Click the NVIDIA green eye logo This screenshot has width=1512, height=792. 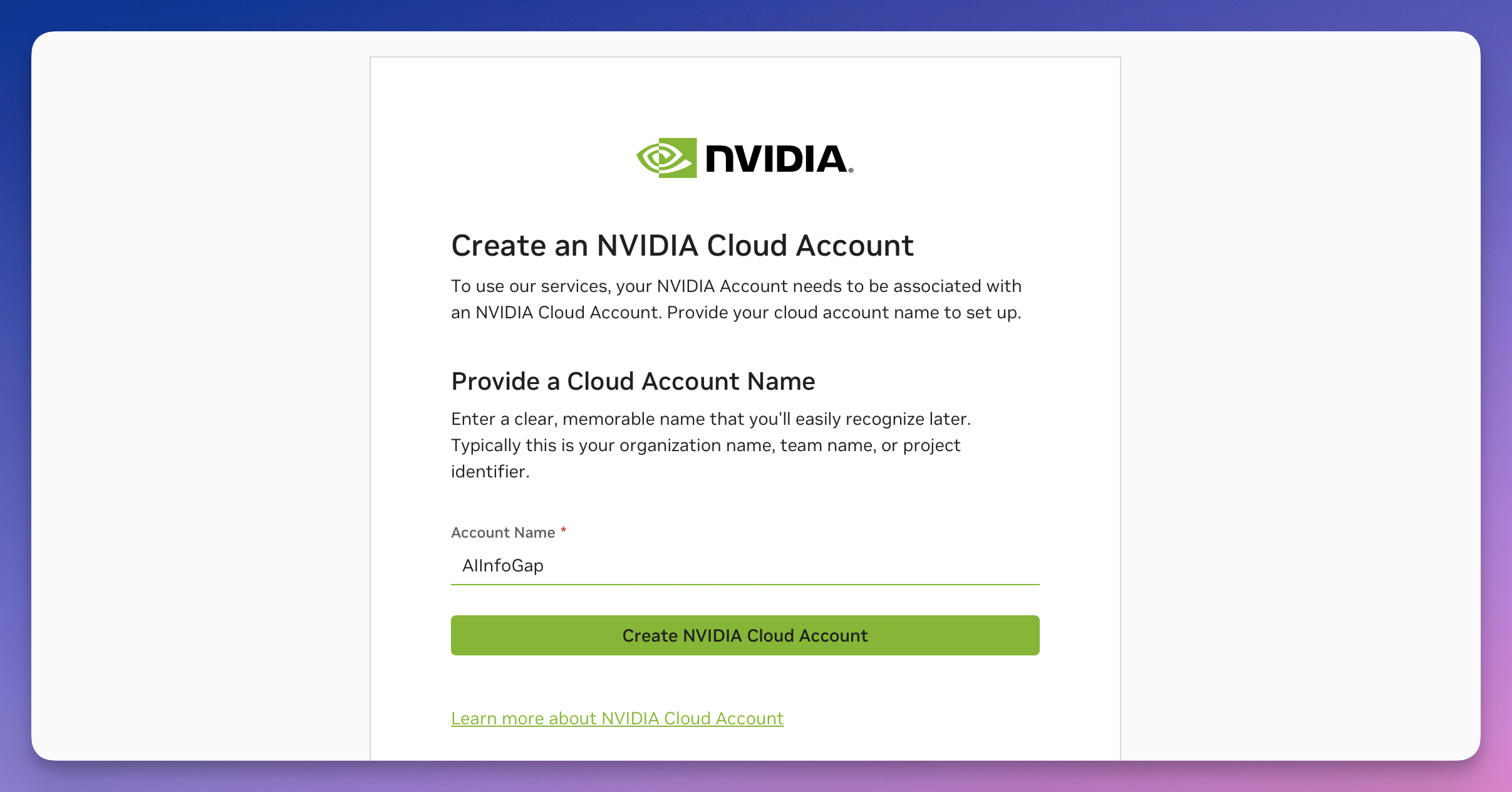(667, 158)
